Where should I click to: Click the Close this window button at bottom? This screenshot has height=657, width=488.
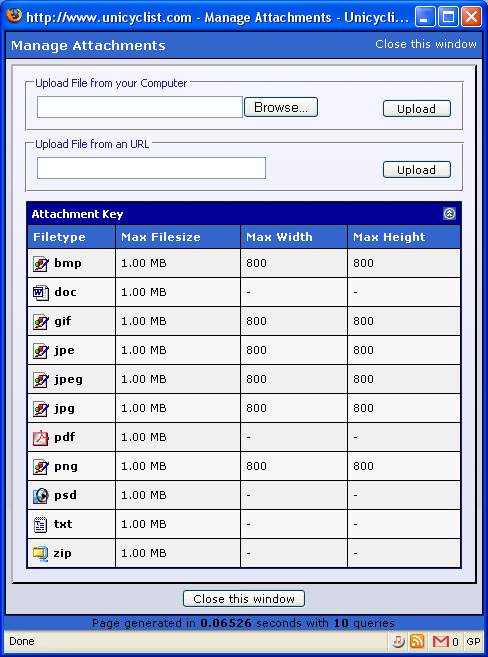(244, 599)
